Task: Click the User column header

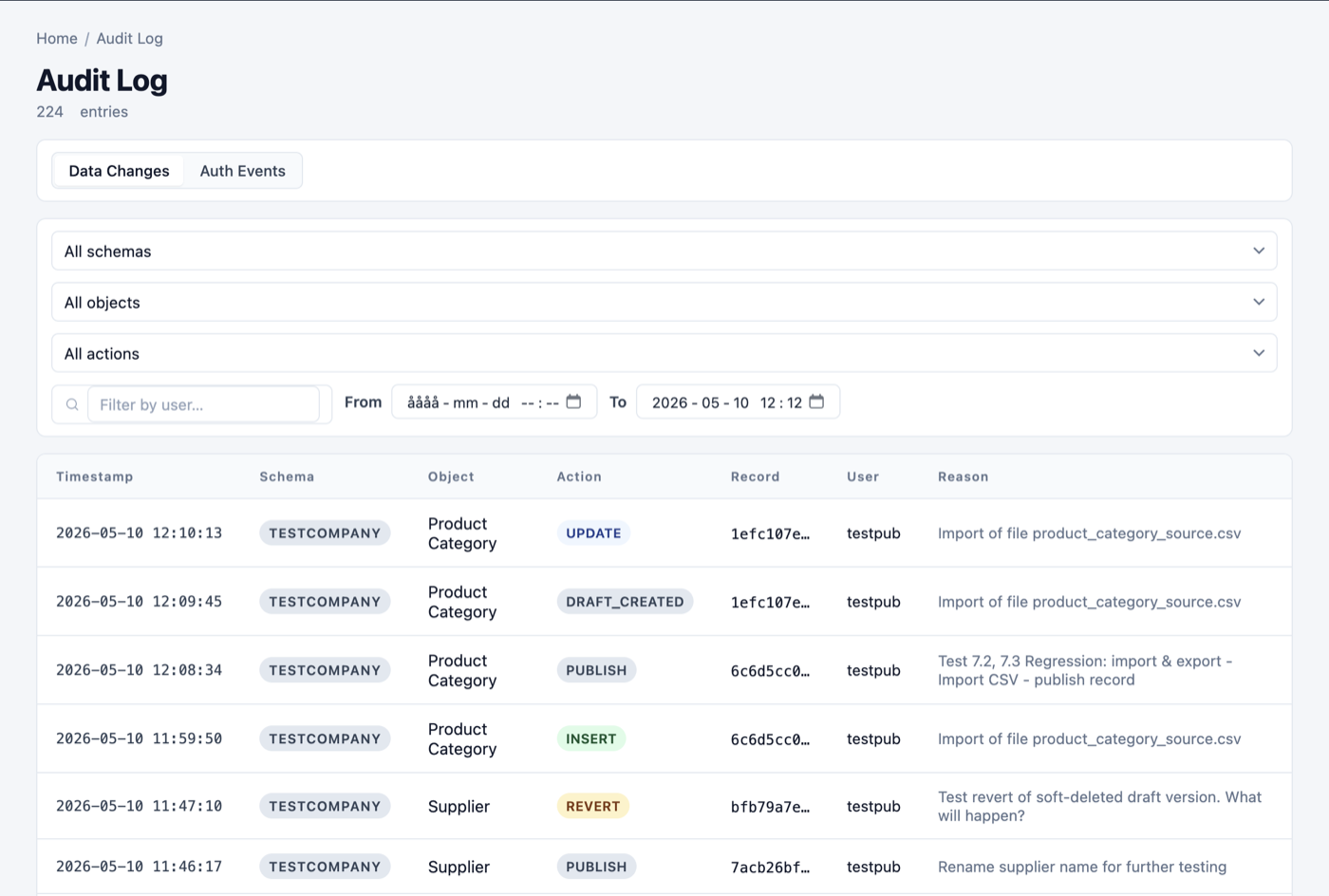Action: [x=863, y=476]
